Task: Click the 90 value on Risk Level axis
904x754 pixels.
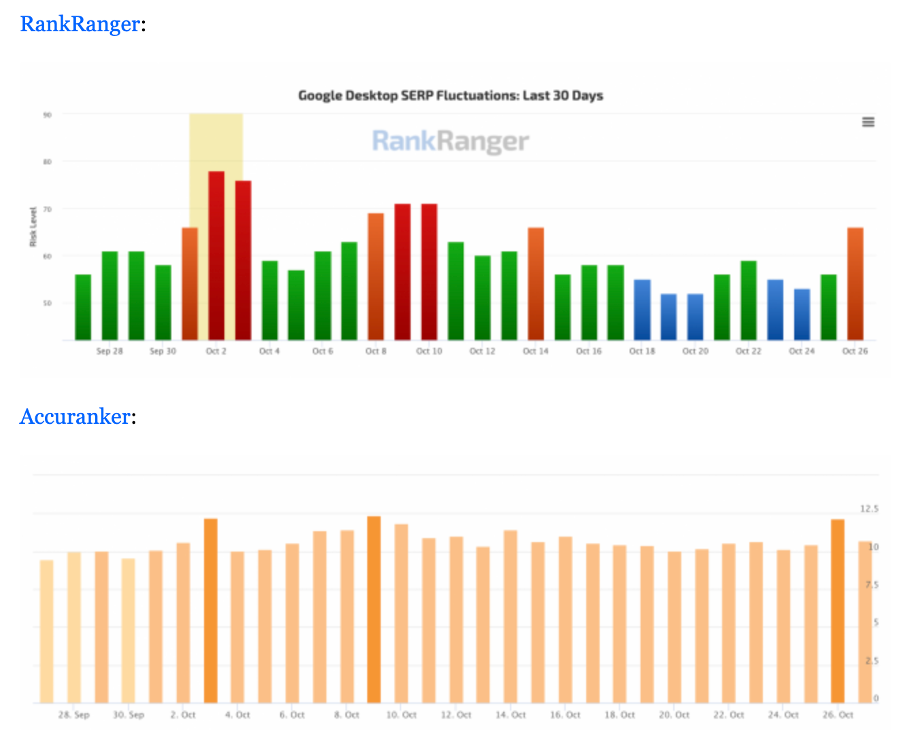Action: tap(47, 115)
